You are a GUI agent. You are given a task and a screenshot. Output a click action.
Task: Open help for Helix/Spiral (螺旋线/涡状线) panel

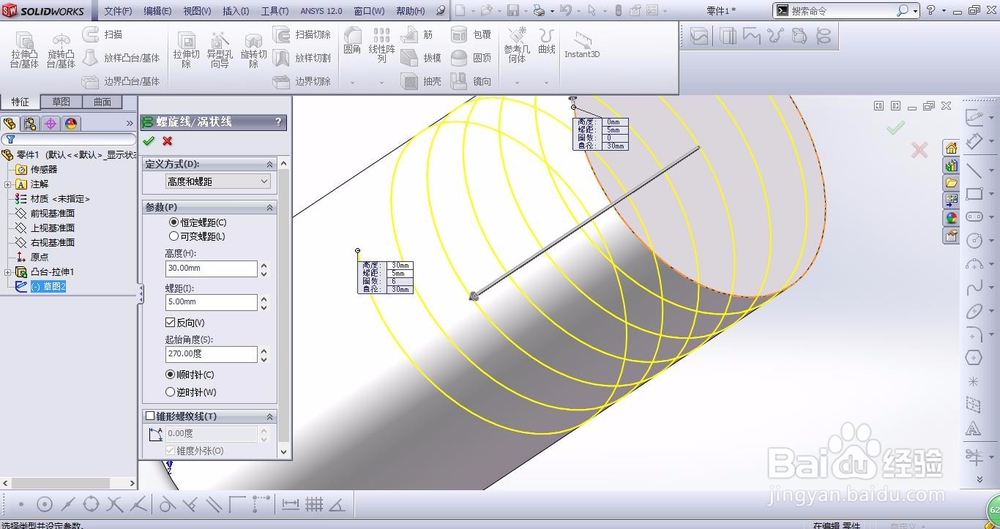[x=278, y=122]
